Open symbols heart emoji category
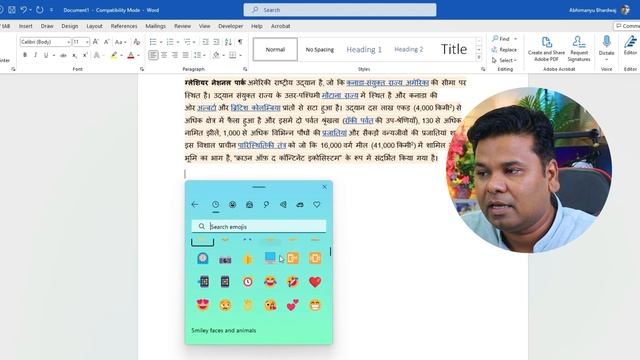The height and width of the screenshot is (360, 640). 317,204
